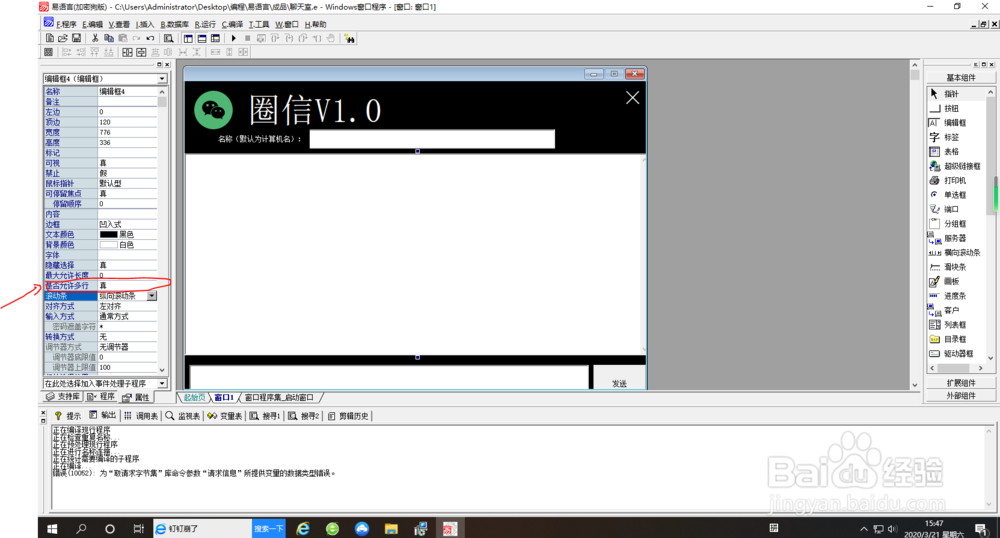The width and height of the screenshot is (1000, 538).
Task: Open the event handler subroutine dropdown
Action: [x=162, y=384]
